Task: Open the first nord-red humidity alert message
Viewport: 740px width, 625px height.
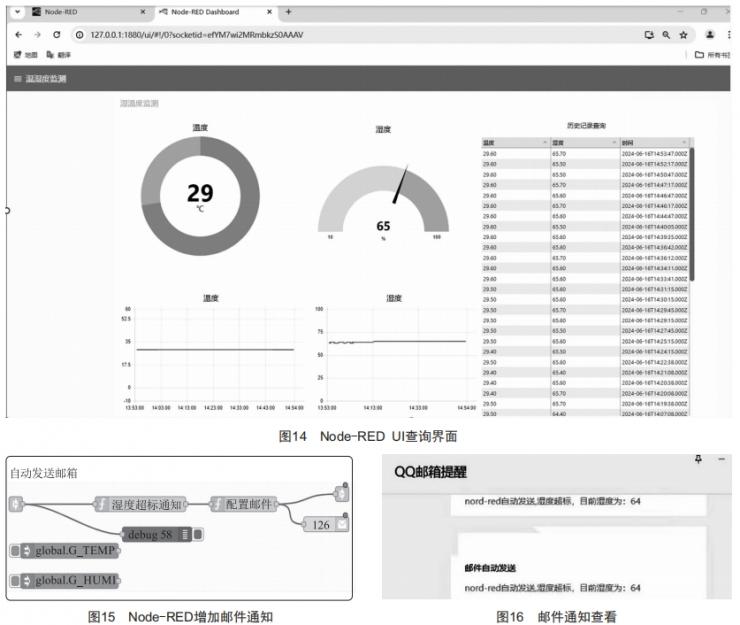Action: [552, 501]
